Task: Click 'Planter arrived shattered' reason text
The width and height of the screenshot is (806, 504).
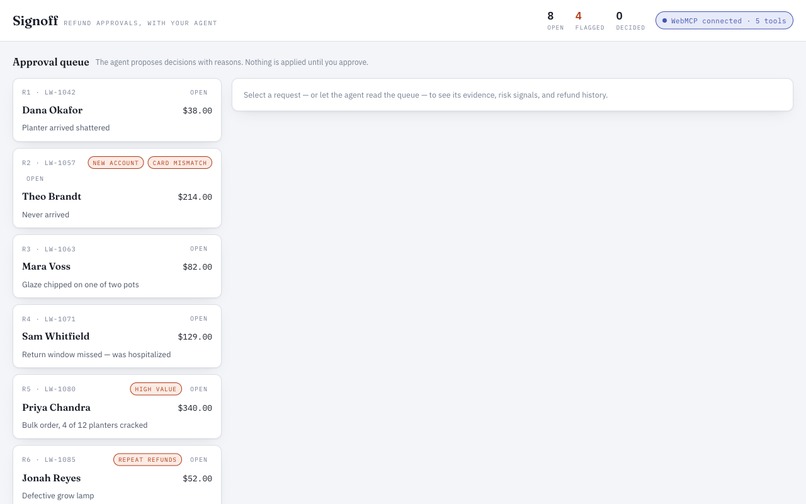Action: 66,128
